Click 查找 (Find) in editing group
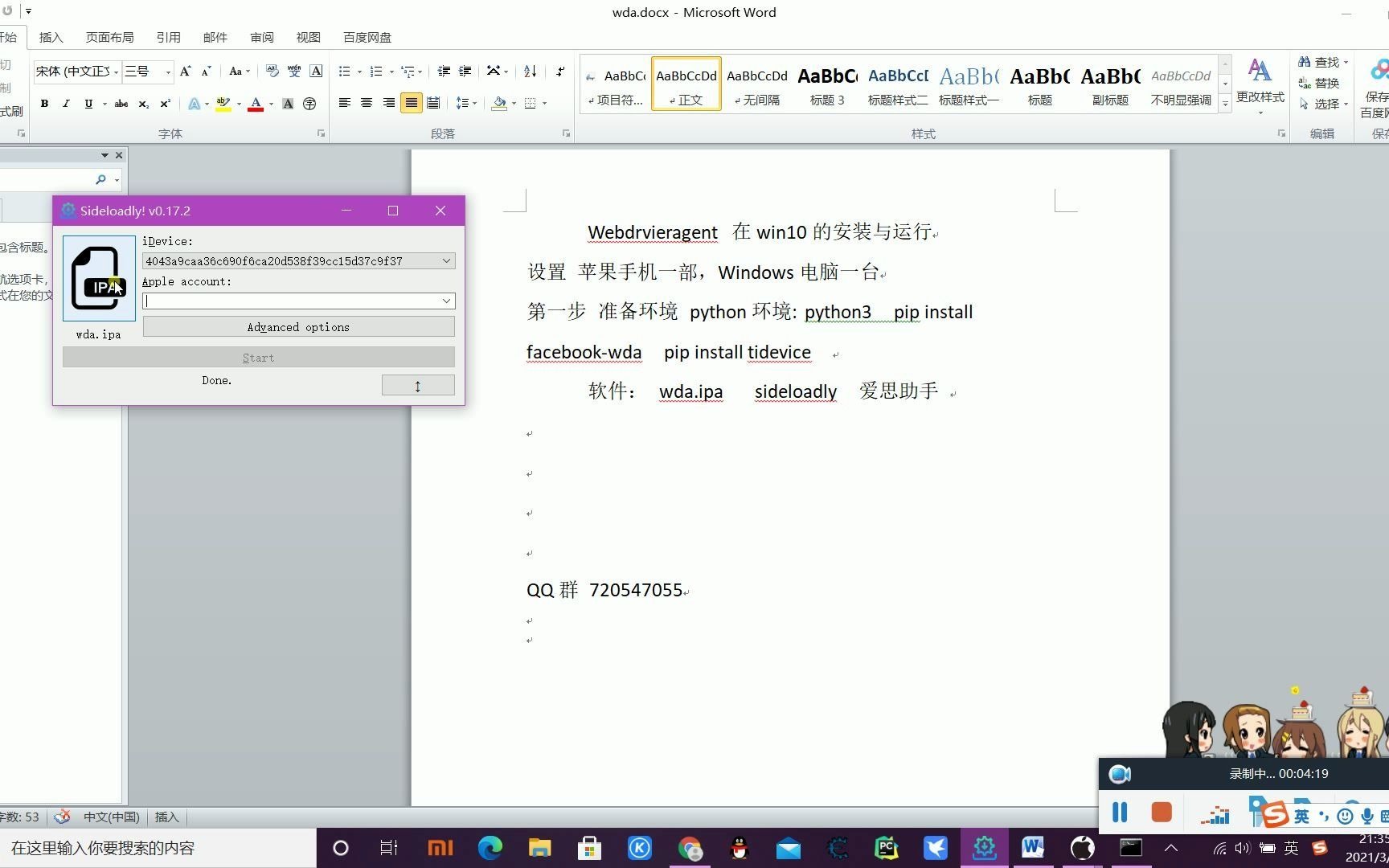Viewport: 1389px width, 868px height. click(1322, 62)
